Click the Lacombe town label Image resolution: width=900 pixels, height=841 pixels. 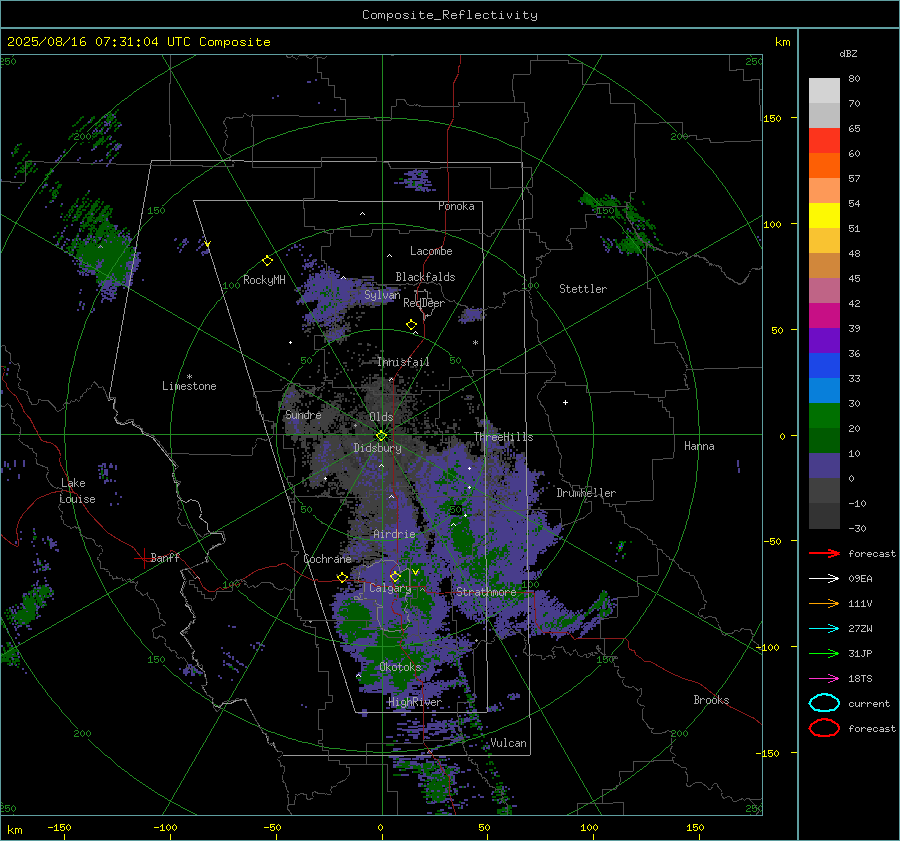pyautogui.click(x=431, y=251)
